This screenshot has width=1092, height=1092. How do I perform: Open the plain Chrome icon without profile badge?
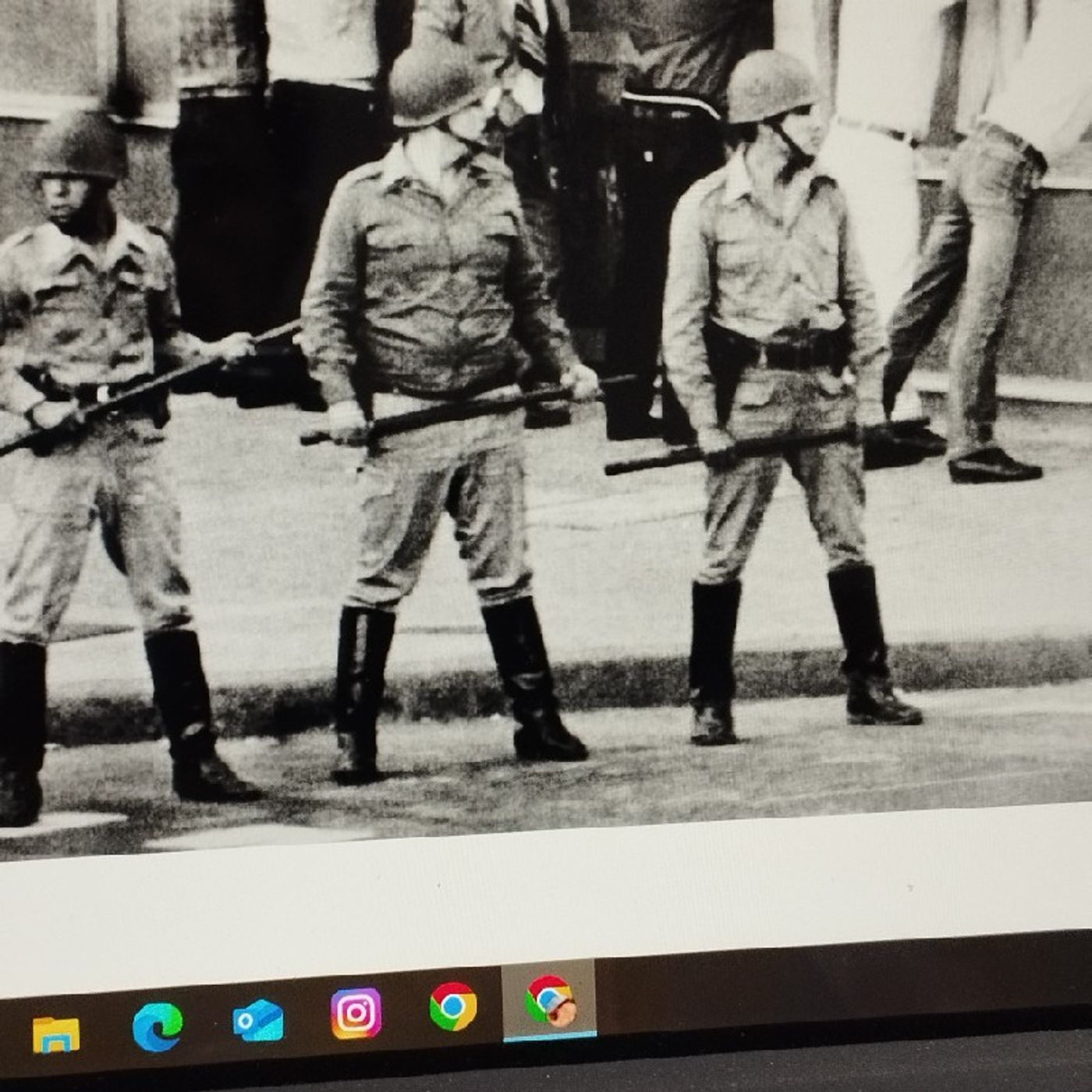[x=453, y=1006]
